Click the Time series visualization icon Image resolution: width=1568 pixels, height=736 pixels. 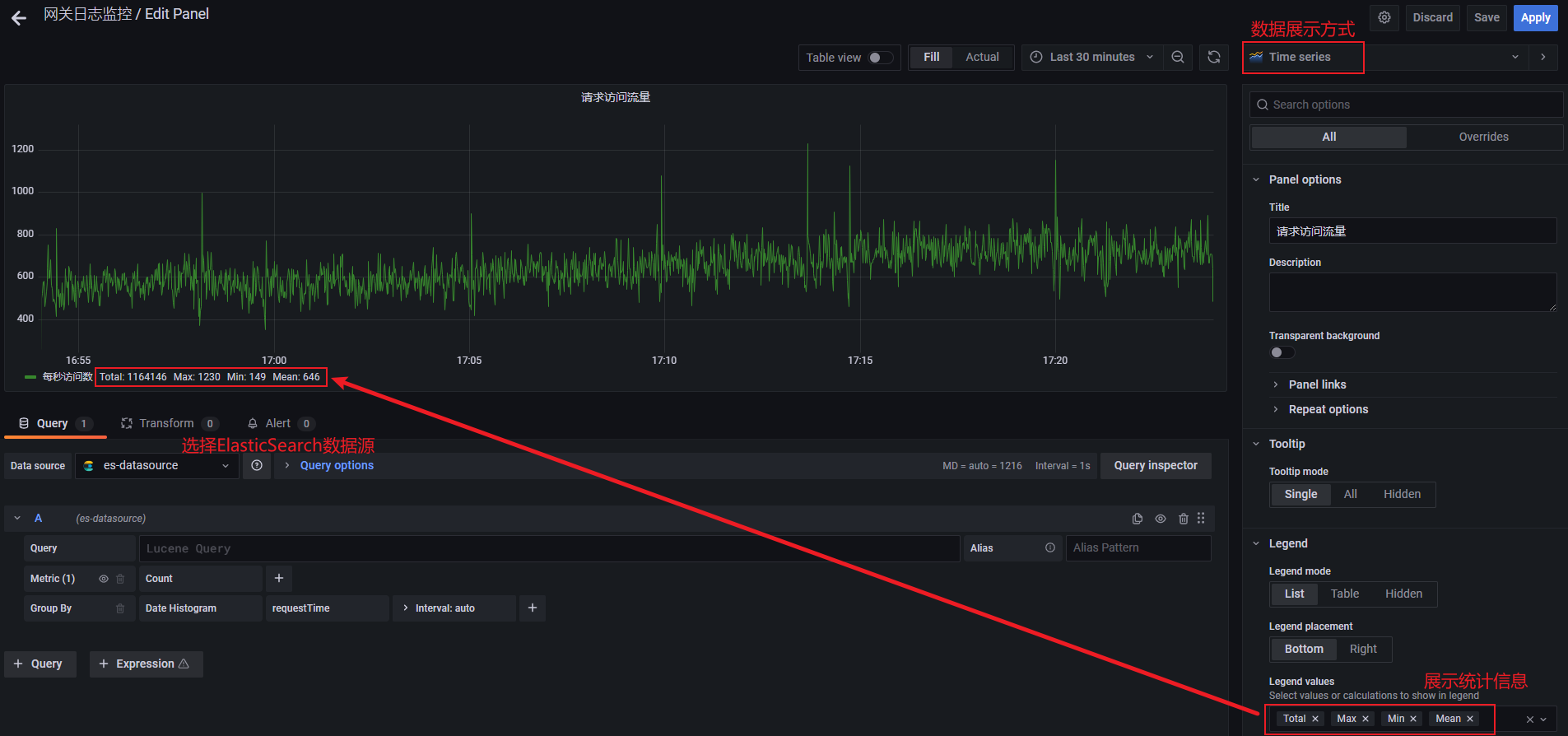click(x=1256, y=57)
